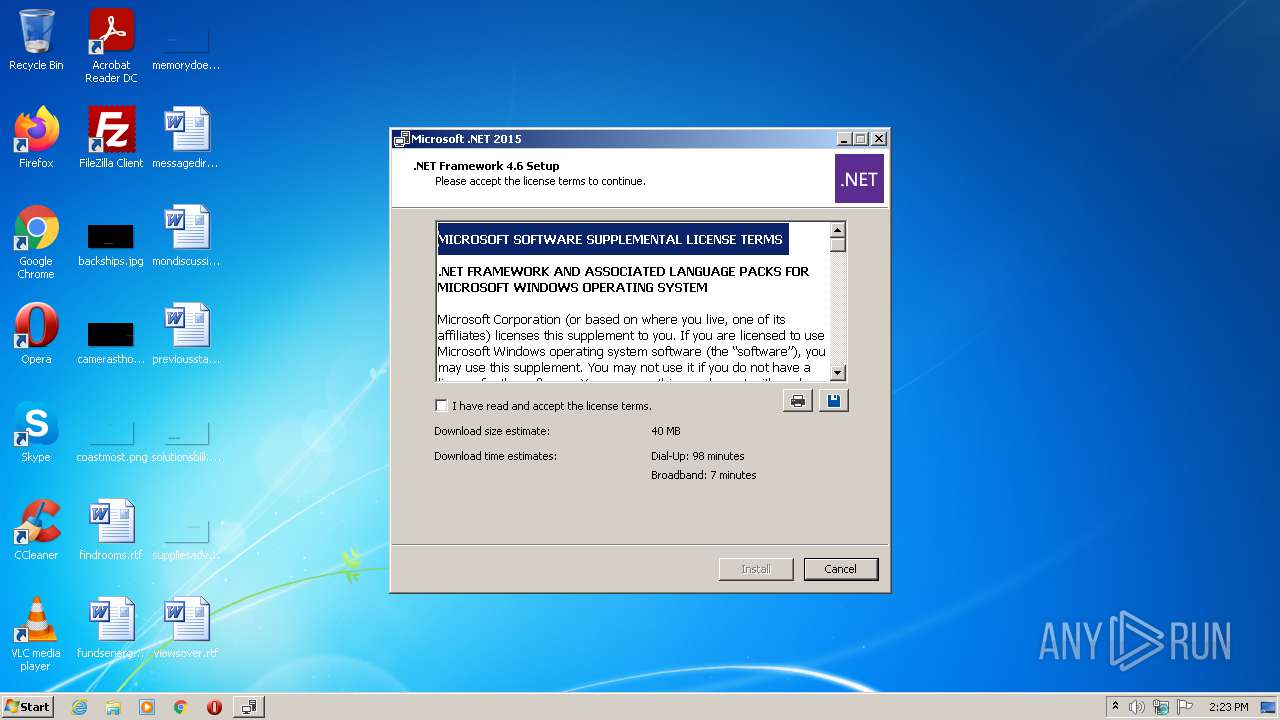
Task: Open Windows Explorer folder from taskbar
Action: 113,707
